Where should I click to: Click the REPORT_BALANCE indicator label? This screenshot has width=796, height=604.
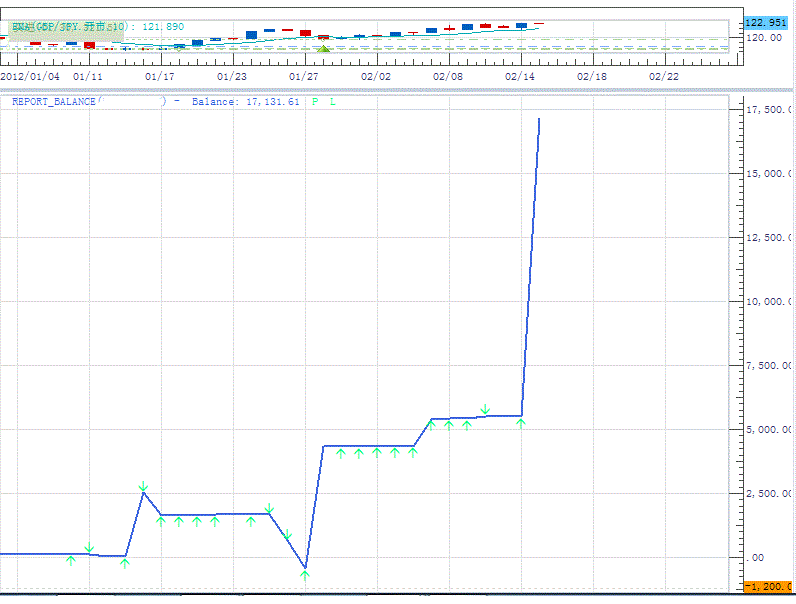click(54, 102)
